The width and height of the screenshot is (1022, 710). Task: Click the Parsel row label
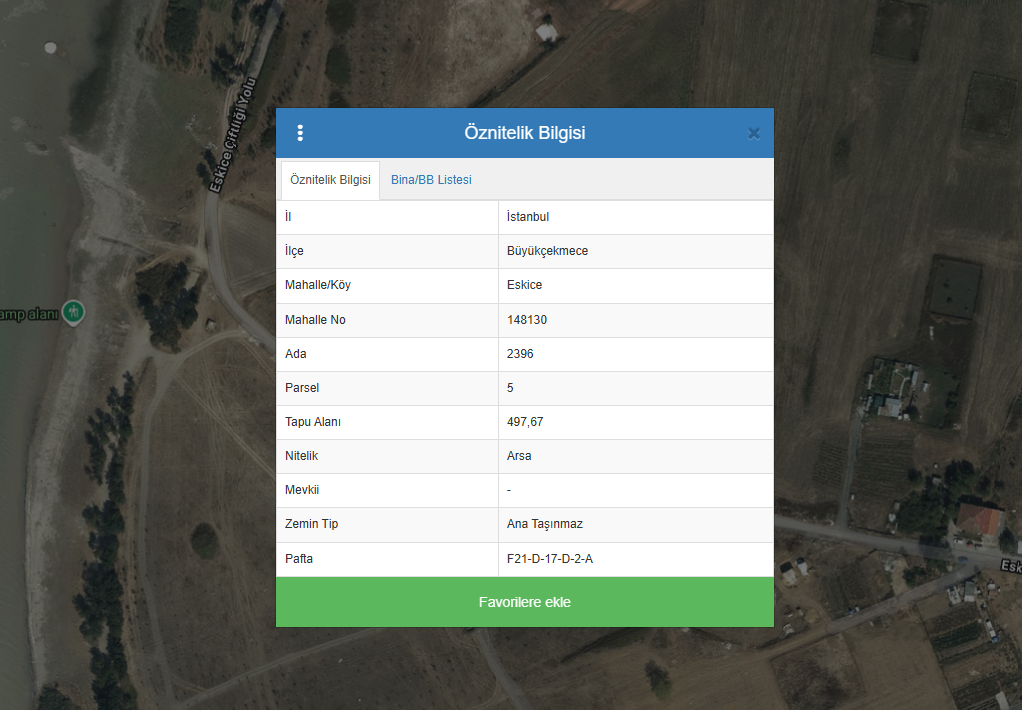[x=302, y=388]
